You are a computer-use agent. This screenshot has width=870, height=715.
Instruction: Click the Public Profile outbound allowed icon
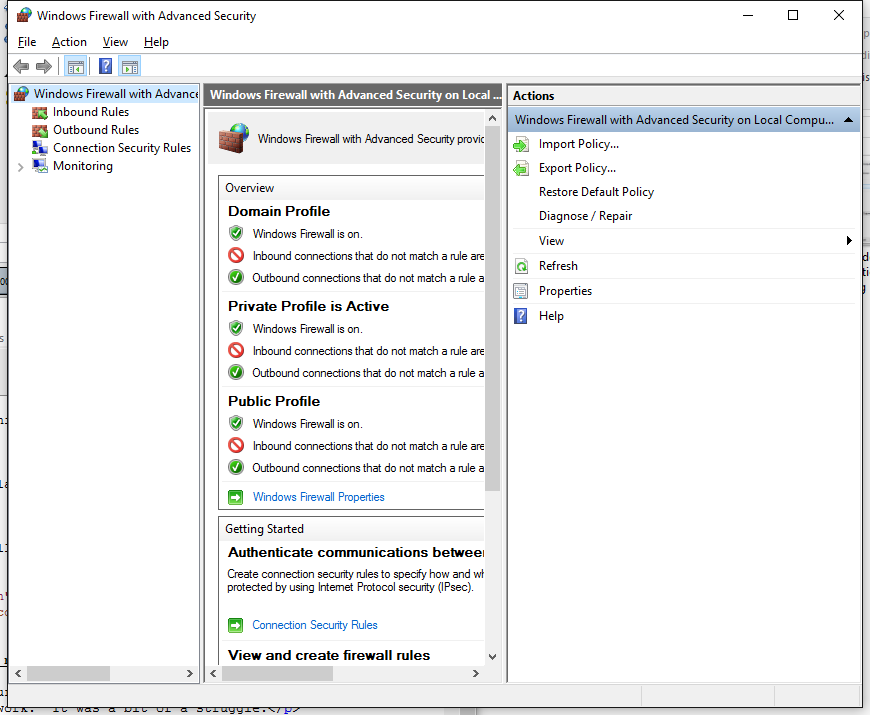(236, 467)
